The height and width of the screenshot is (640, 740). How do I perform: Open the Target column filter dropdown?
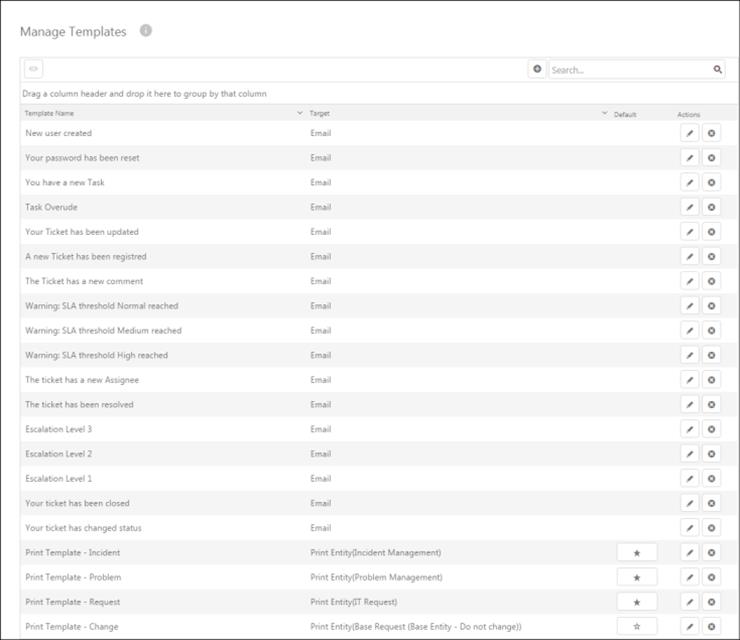[x=604, y=114]
